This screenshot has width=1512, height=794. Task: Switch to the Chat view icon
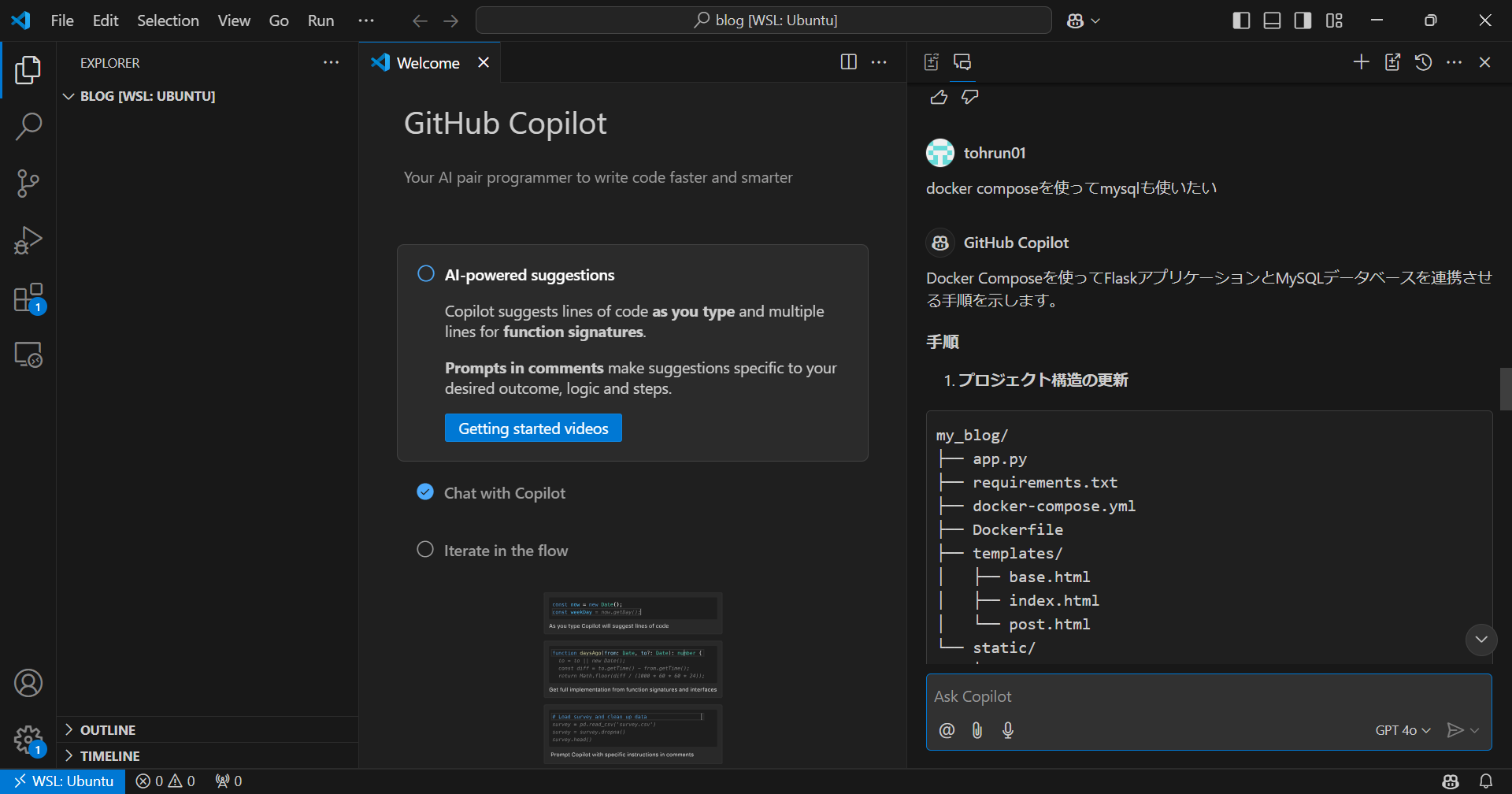pos(962,62)
